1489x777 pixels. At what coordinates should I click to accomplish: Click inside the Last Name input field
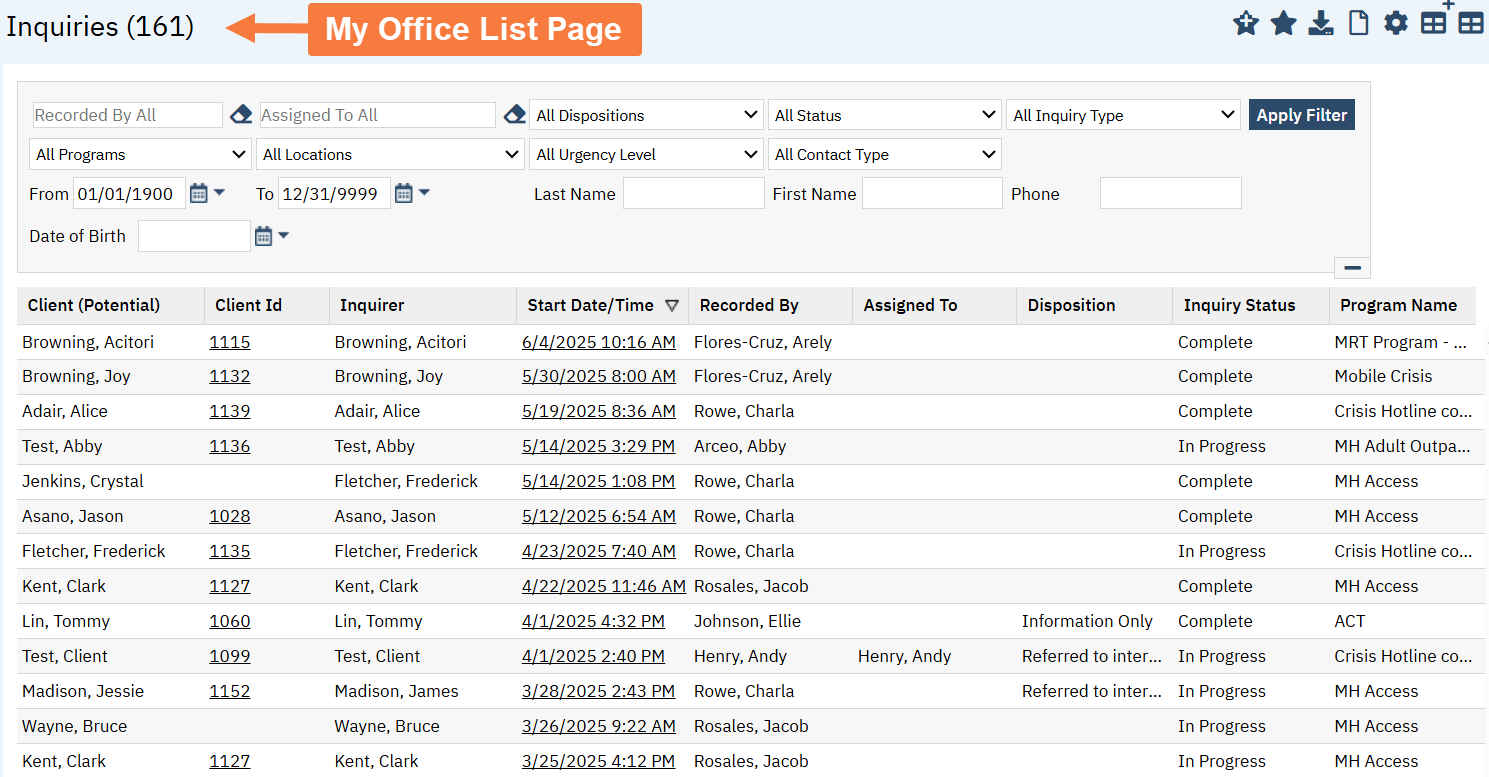pyautogui.click(x=693, y=192)
